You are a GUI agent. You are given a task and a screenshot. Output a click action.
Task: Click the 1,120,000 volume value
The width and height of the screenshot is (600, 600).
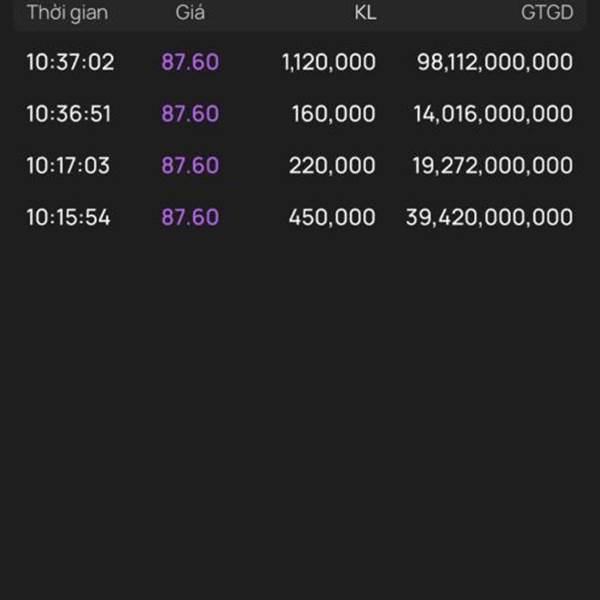click(329, 62)
